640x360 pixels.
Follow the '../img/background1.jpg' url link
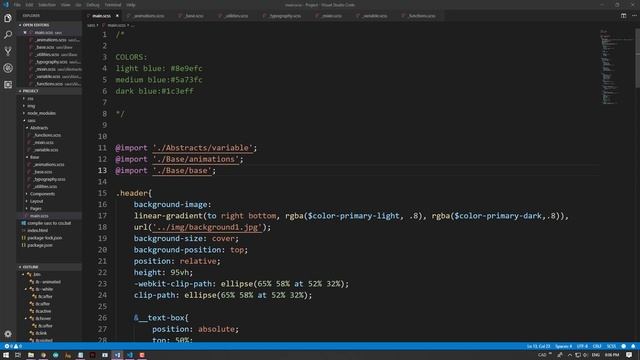pos(207,227)
